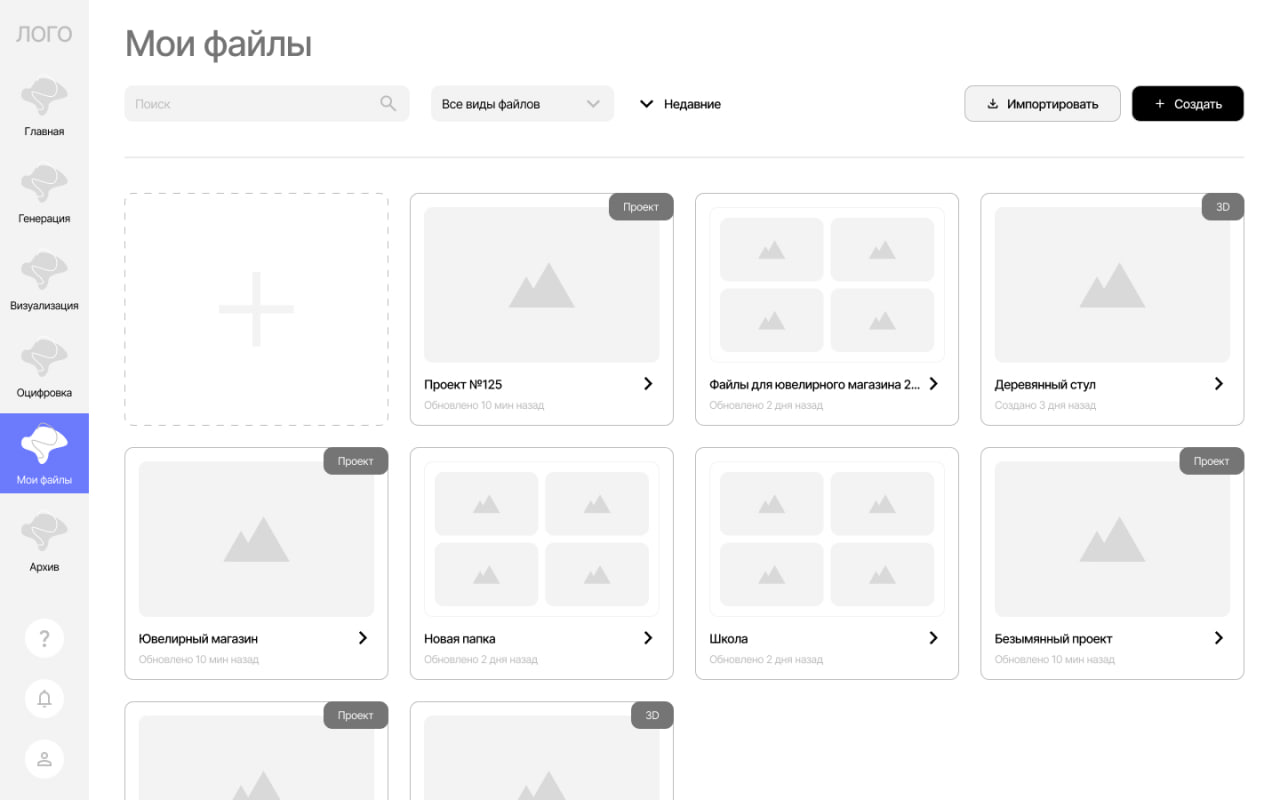Select the Мои файлы sidebar icon
The image size is (1280, 800).
tap(44, 445)
